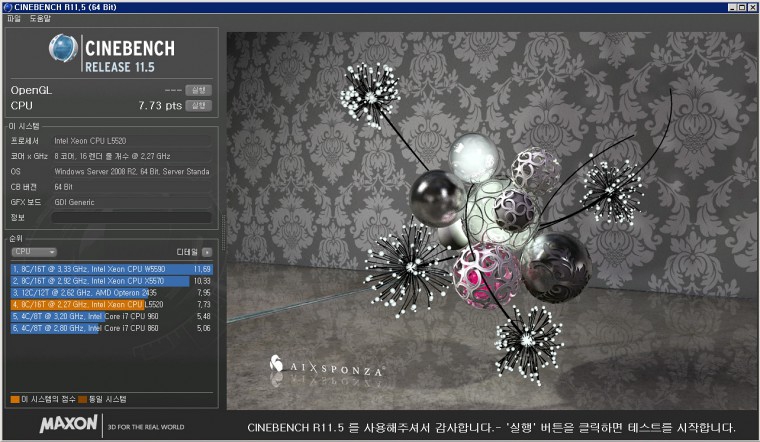Image resolution: width=760 pixels, height=442 pixels.
Task: Select ranking row Core i7 CPU 960
Action: (x=111, y=316)
